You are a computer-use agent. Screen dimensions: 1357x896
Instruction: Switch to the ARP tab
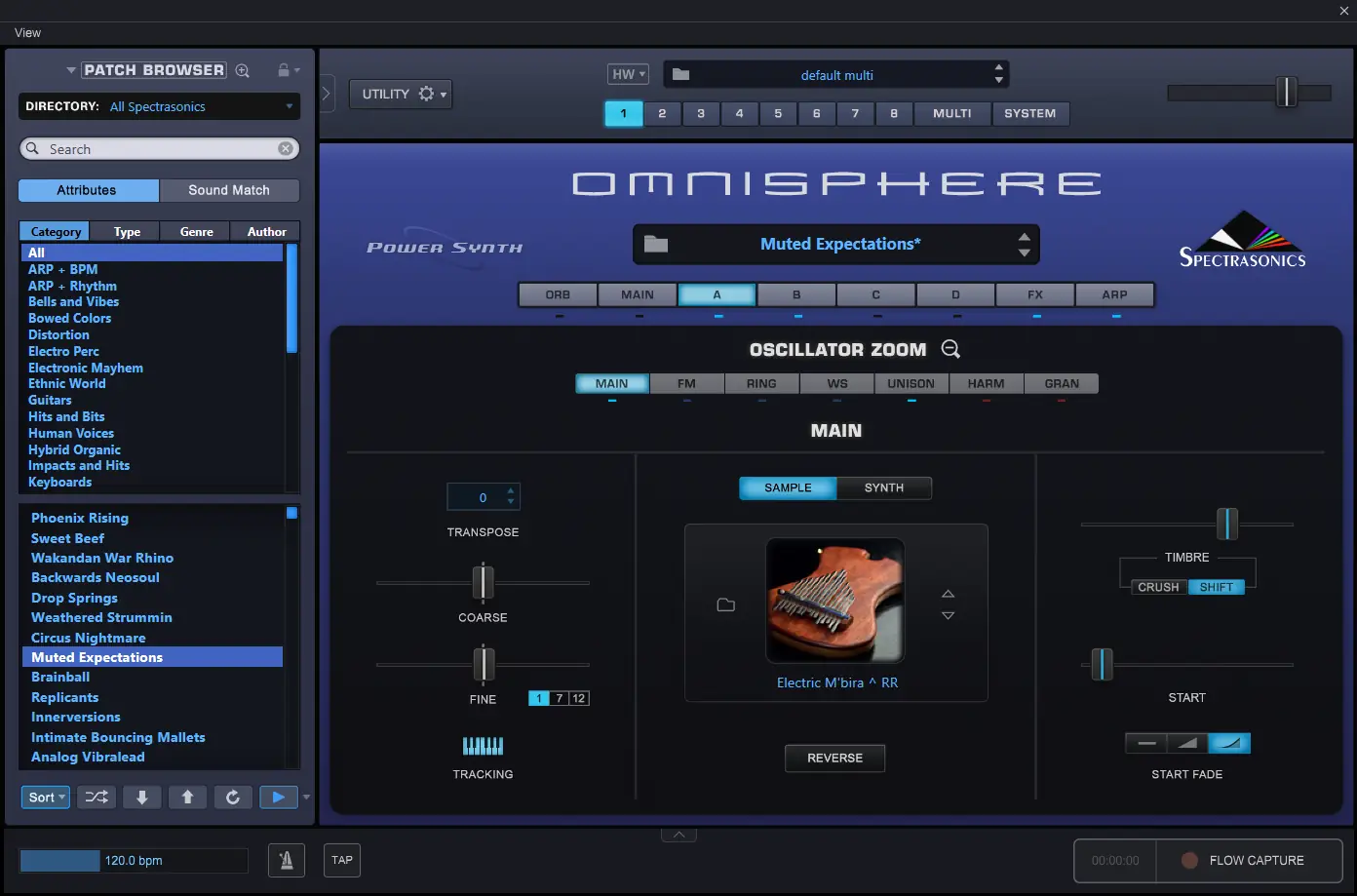click(x=1114, y=294)
